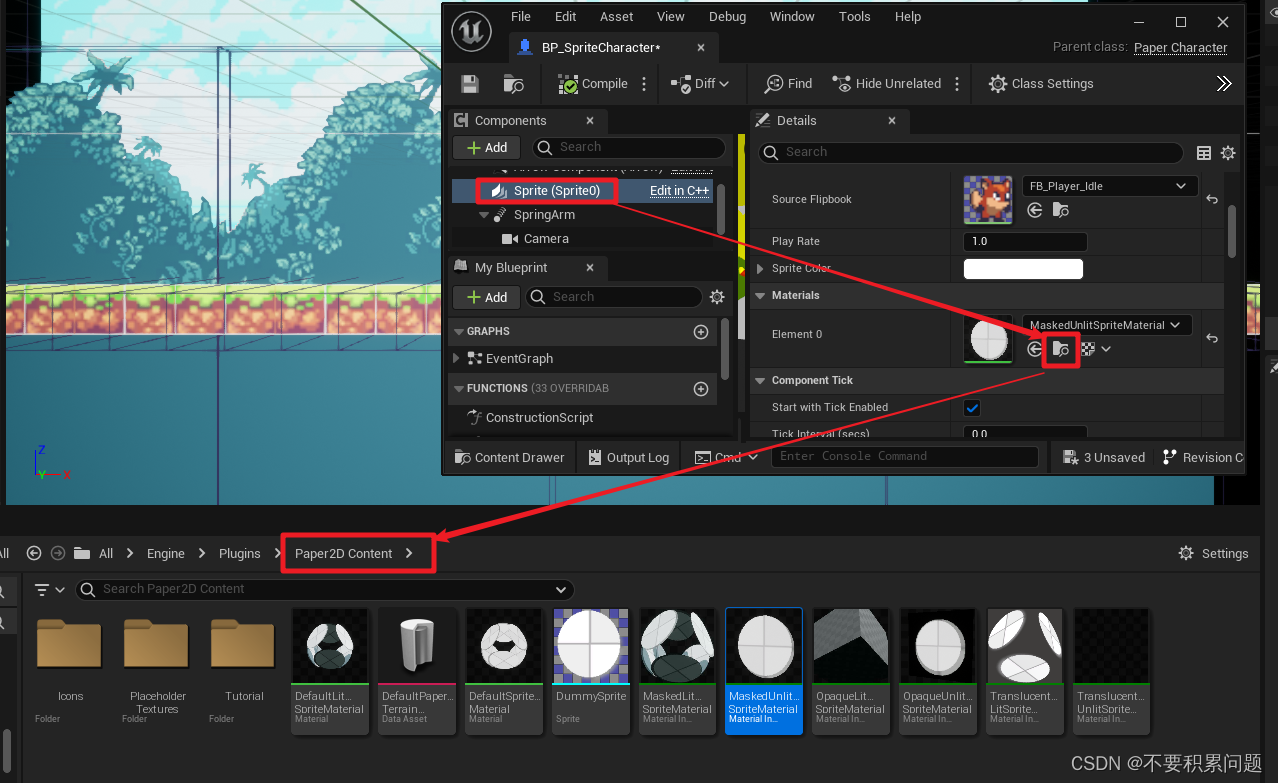1278x783 pixels.
Task: Add a new component
Action: pos(487,147)
